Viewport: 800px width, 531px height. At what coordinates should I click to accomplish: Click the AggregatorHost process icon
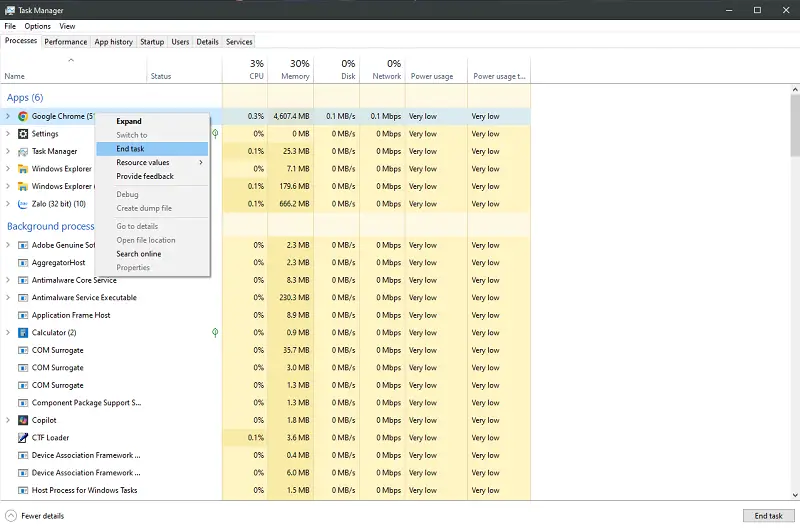pos(23,263)
